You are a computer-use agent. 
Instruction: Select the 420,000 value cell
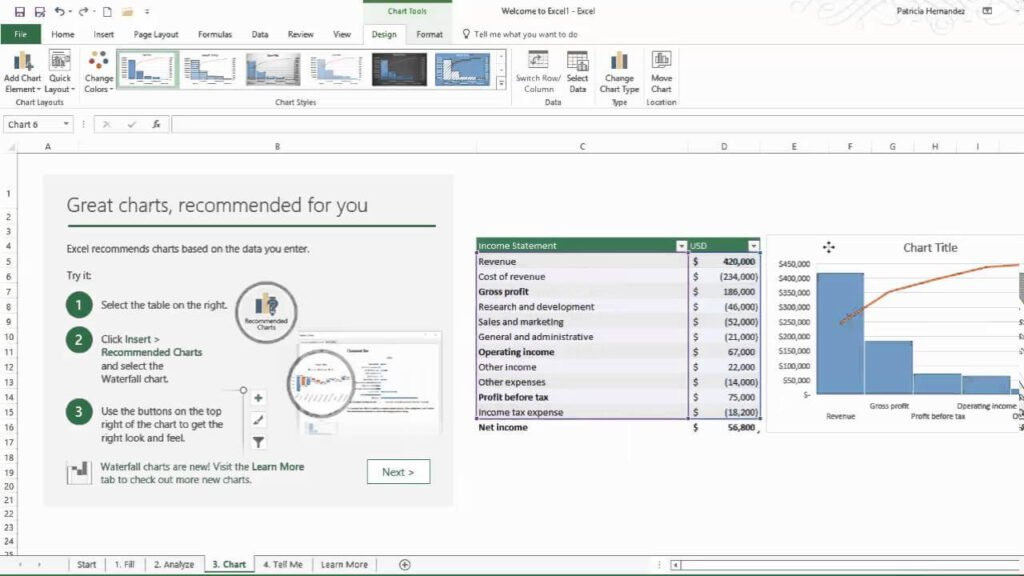724,261
